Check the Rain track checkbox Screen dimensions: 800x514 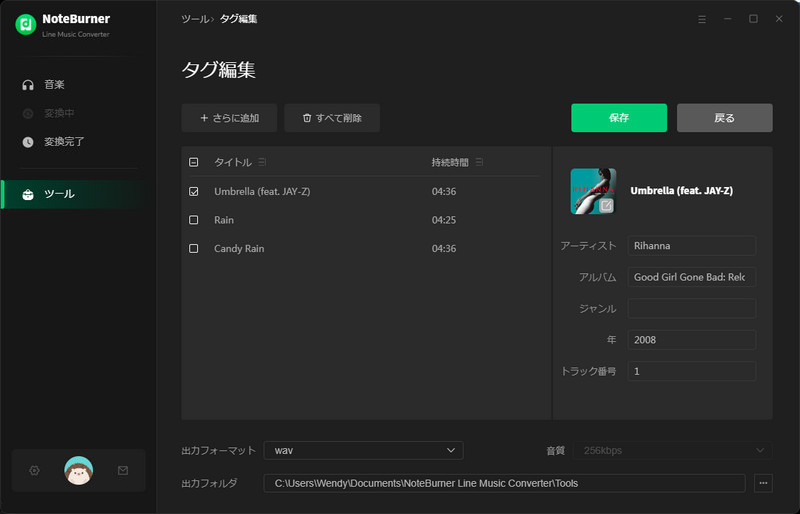[x=193, y=220]
